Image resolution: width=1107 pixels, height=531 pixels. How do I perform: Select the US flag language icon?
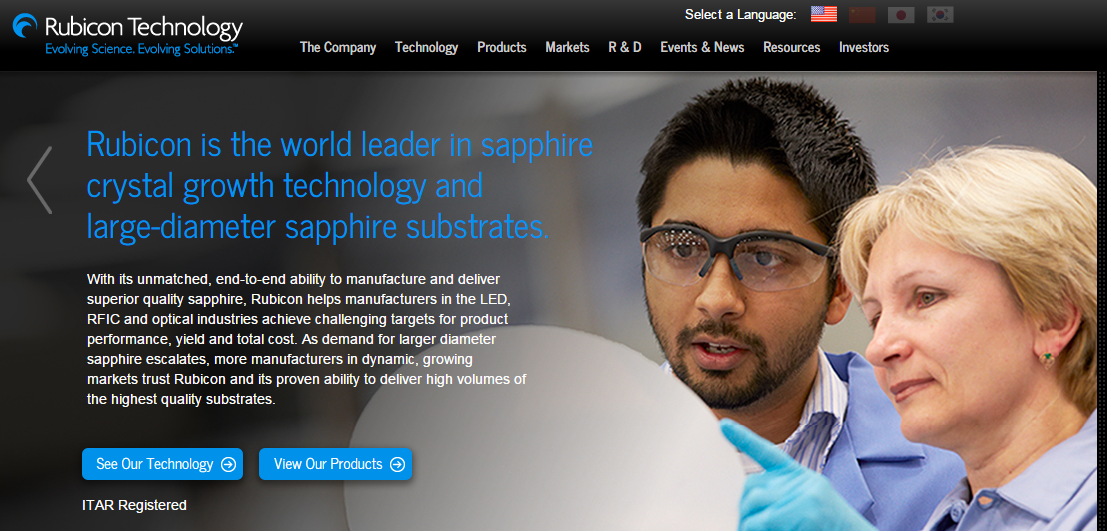[823, 15]
